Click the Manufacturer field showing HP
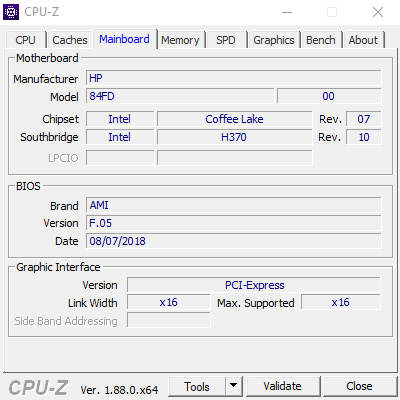This screenshot has width=400, height=400. point(233,78)
